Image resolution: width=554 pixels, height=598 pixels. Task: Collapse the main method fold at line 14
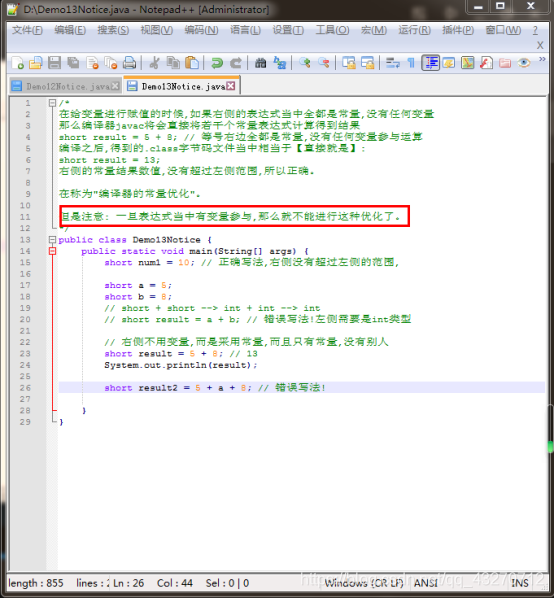tap(52, 251)
